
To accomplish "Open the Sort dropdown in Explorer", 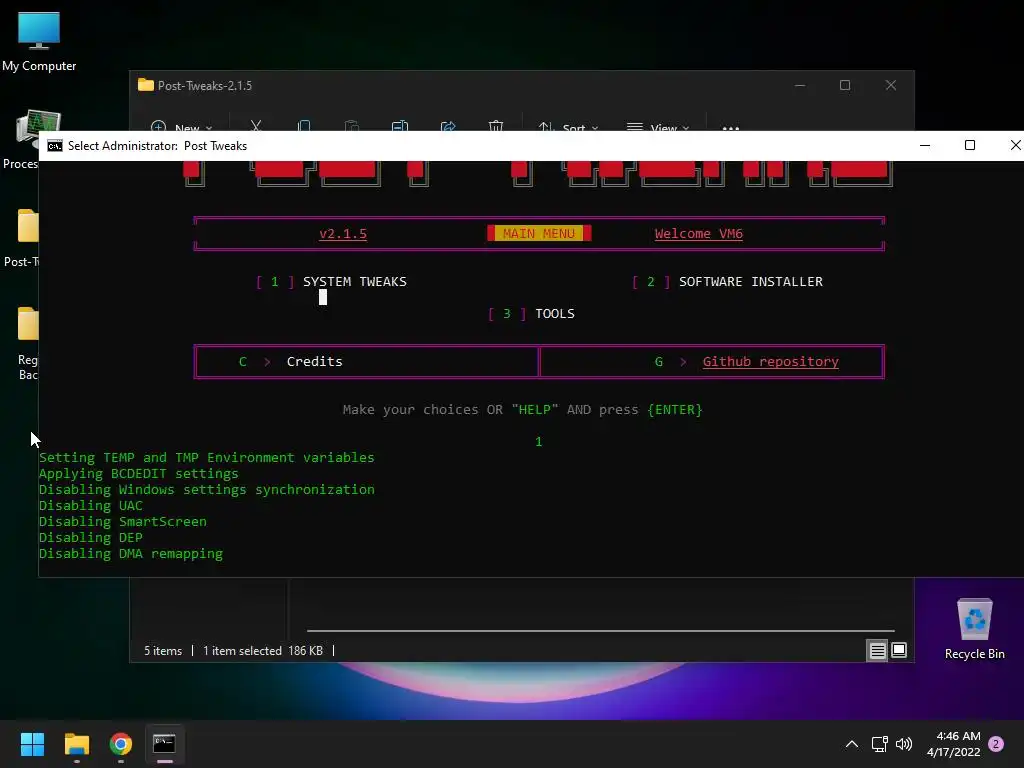I will tap(568, 127).
